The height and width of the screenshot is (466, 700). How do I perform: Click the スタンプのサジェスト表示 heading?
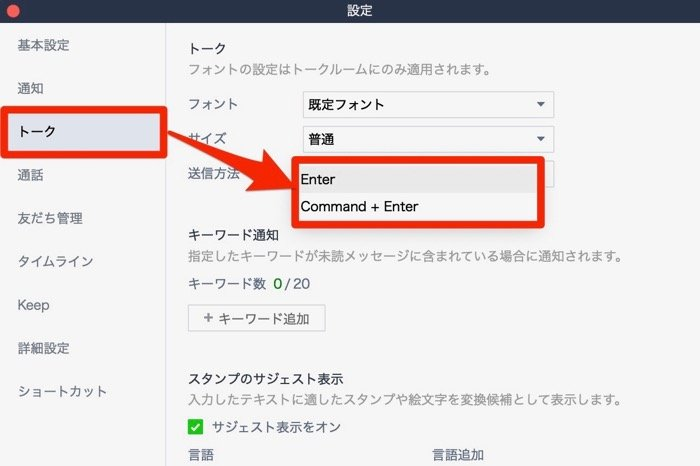click(266, 379)
